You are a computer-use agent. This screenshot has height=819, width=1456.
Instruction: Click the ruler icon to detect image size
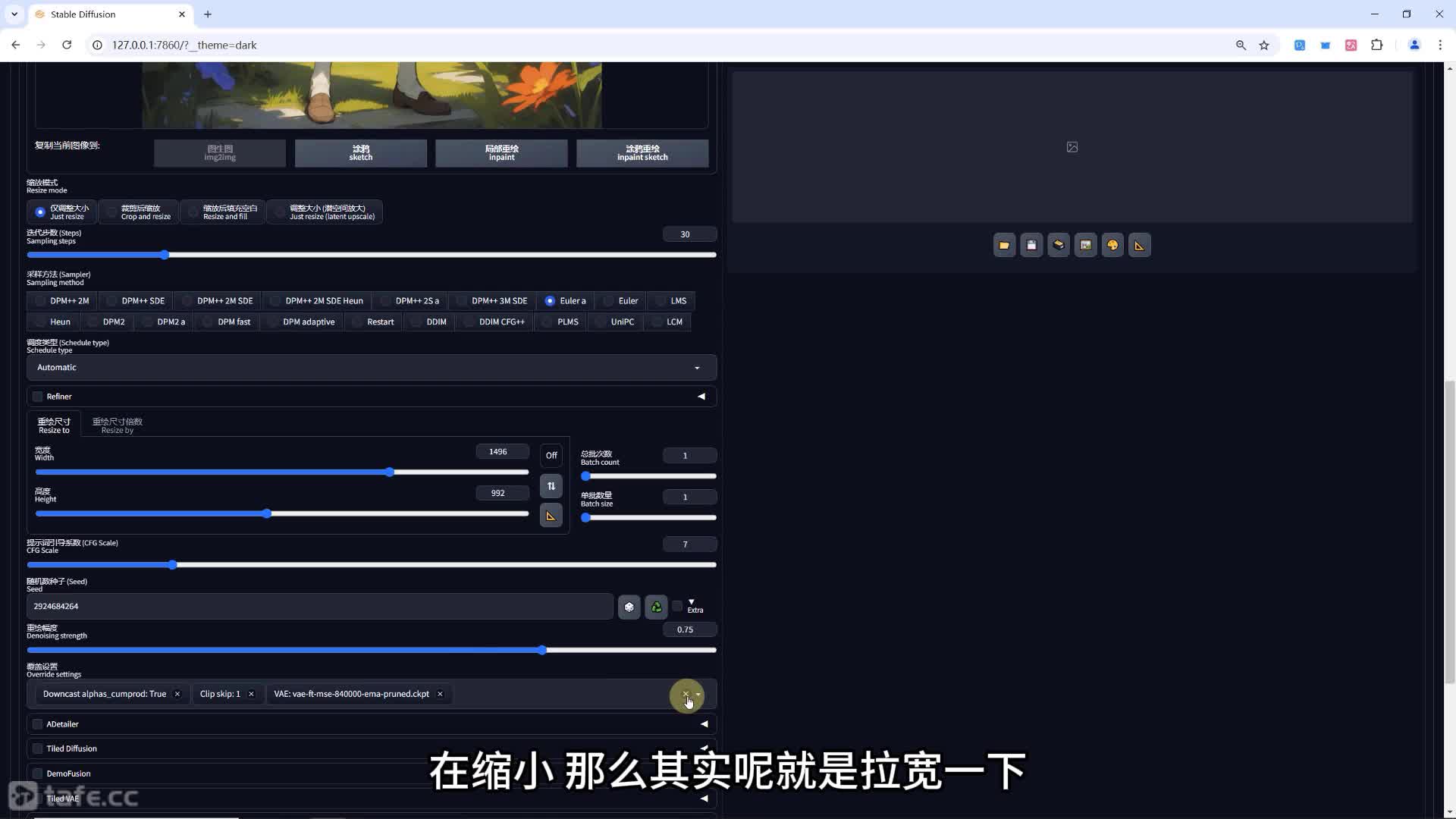(551, 516)
